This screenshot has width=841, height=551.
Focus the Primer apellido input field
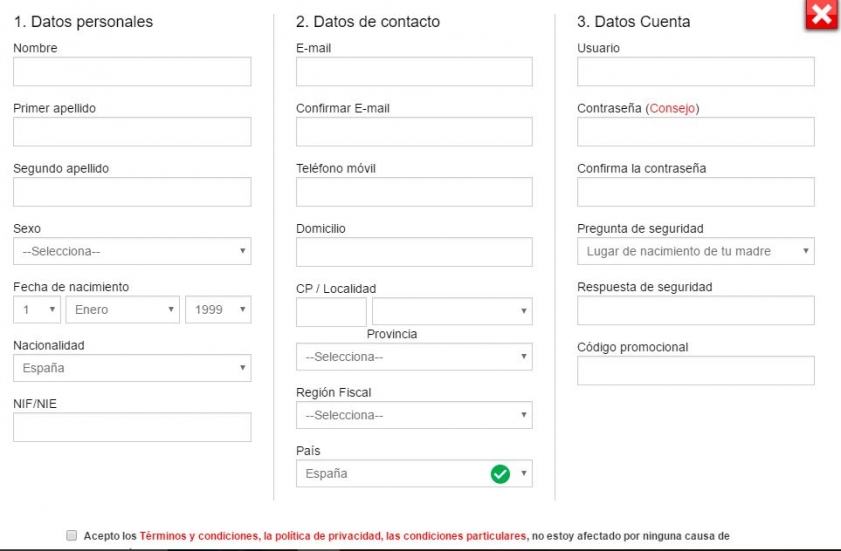tap(132, 131)
